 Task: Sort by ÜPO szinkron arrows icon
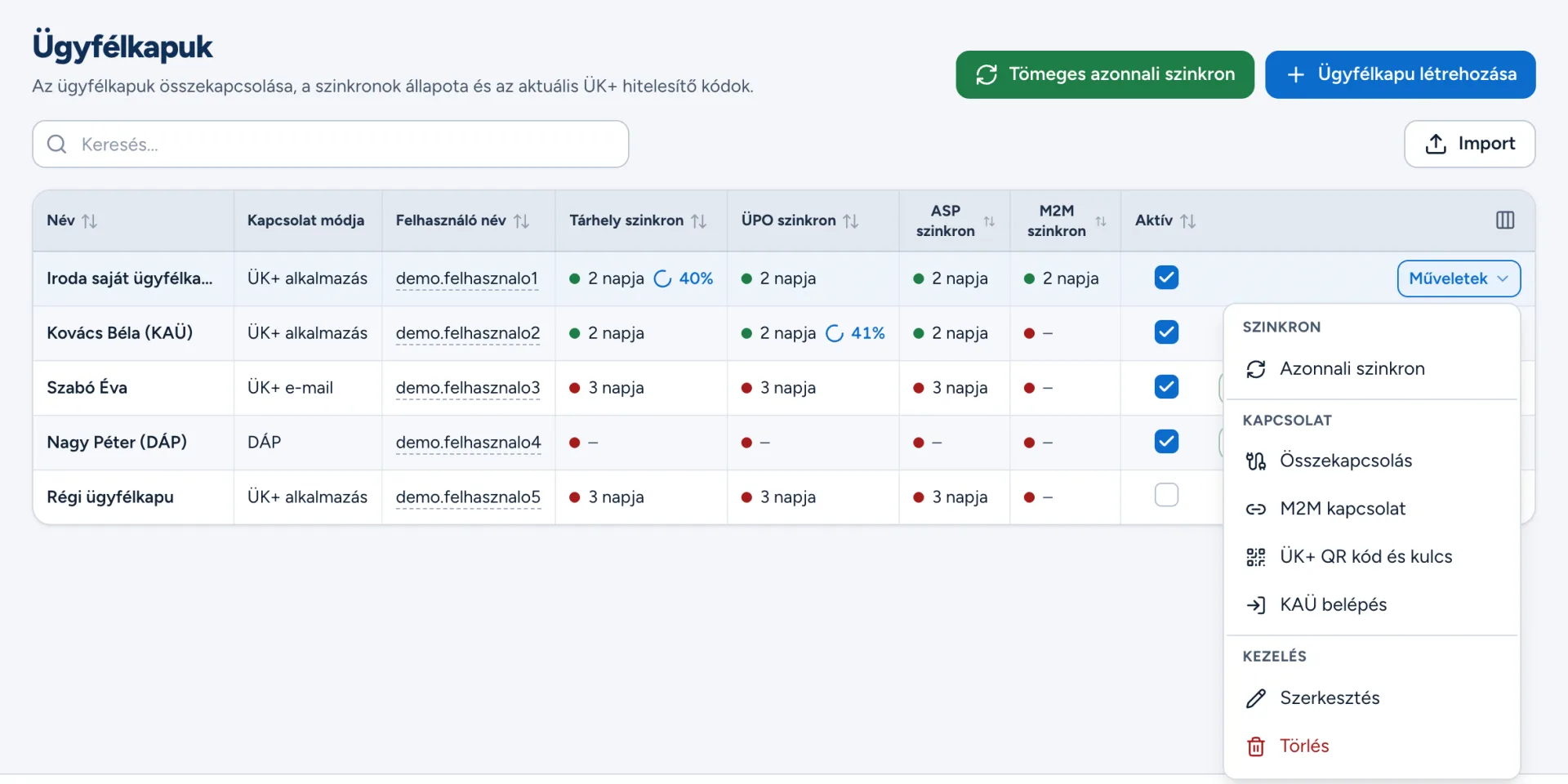(851, 220)
